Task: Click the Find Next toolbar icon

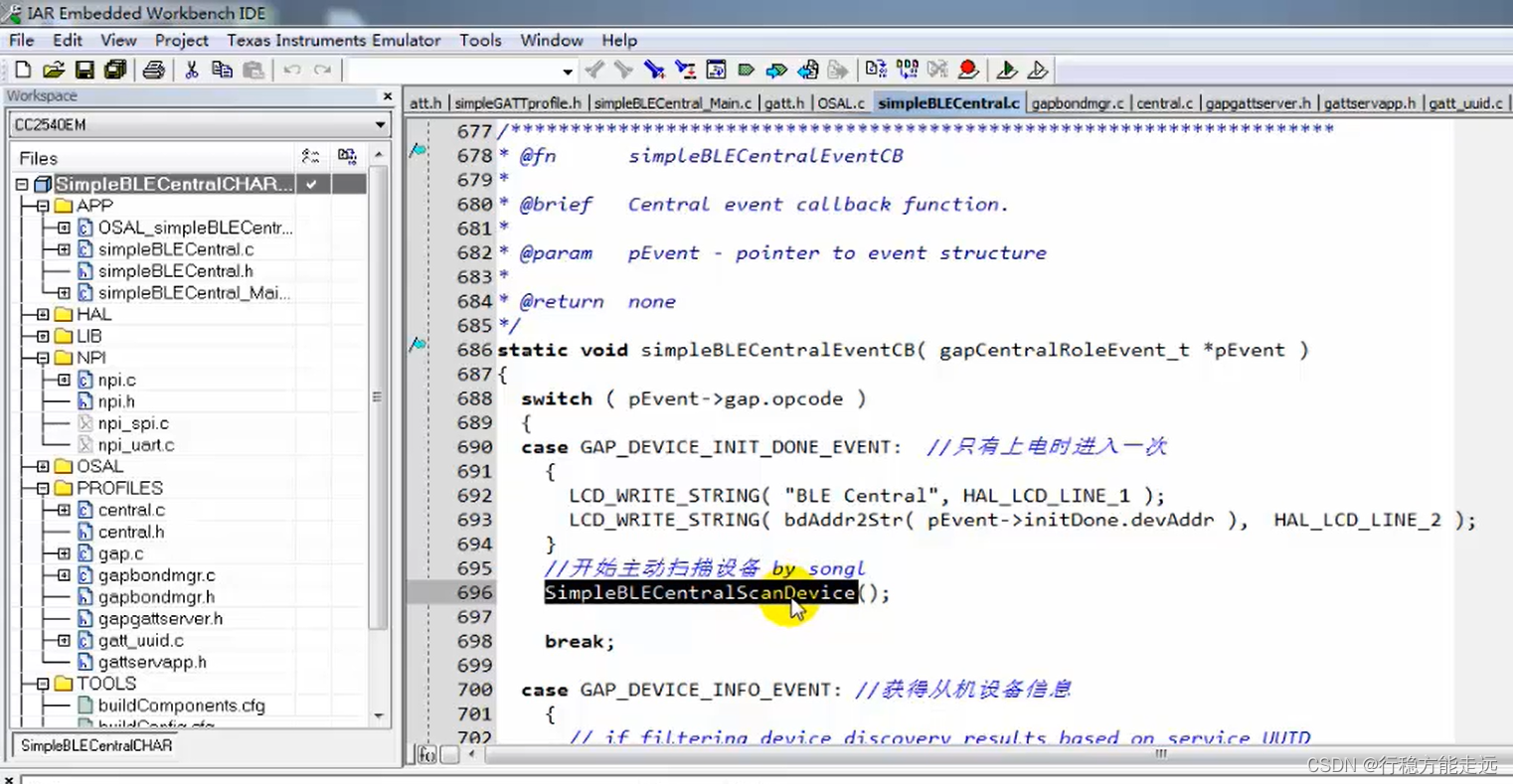Action: coord(623,70)
